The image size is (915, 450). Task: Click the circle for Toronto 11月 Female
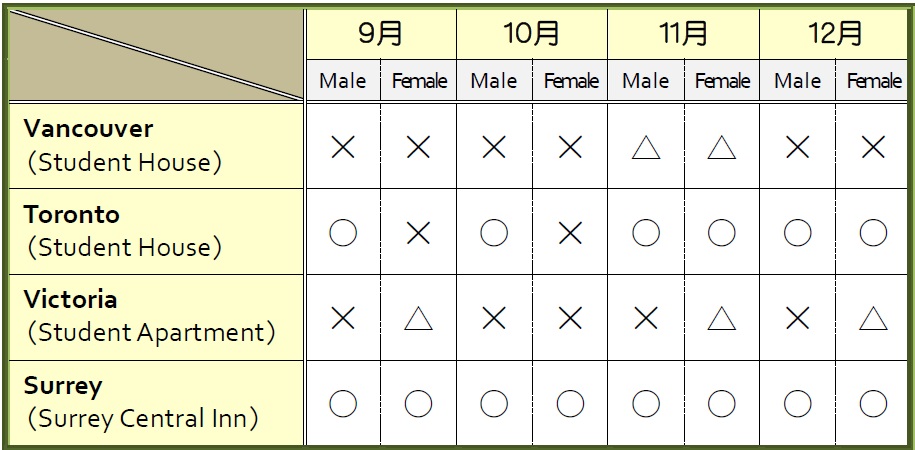[722, 233]
